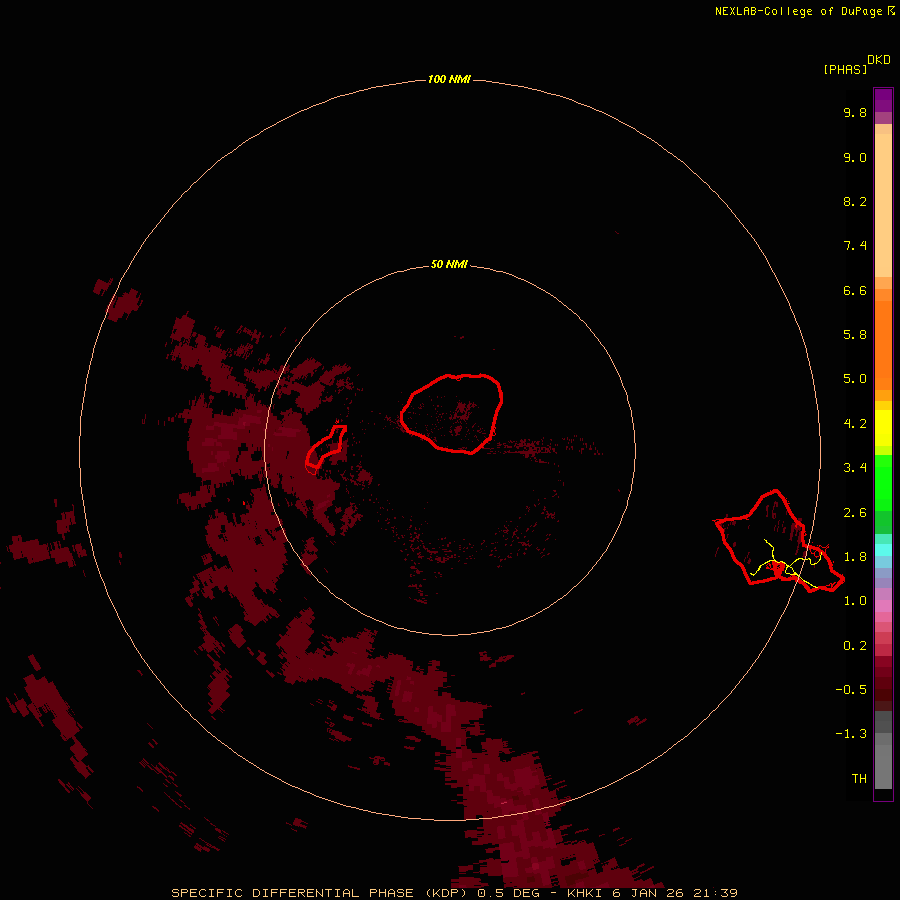Click the 6.6 value on color scale
The width and height of the screenshot is (900, 900).
click(855, 290)
